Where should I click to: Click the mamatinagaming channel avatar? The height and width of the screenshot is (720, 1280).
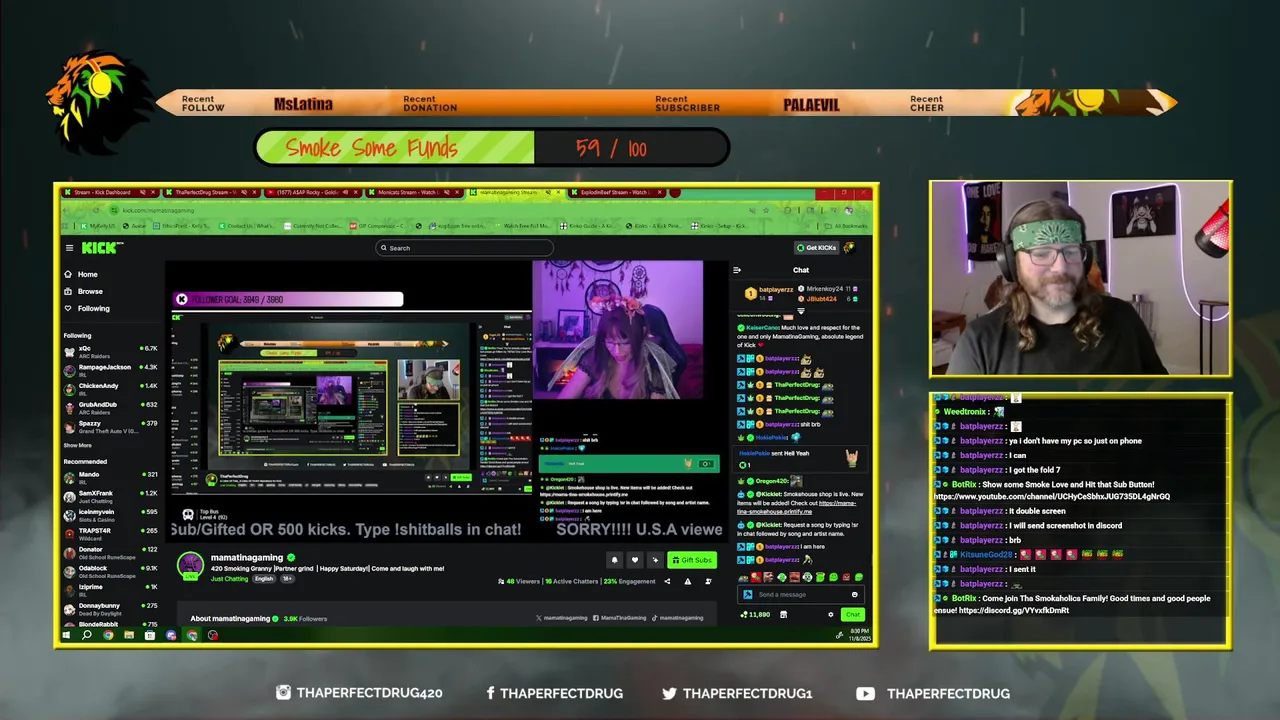pyautogui.click(x=190, y=565)
